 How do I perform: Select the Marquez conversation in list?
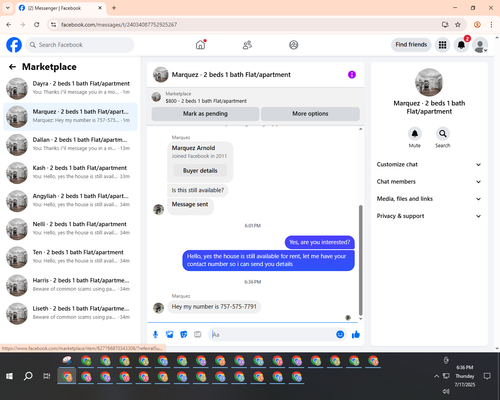click(x=70, y=117)
